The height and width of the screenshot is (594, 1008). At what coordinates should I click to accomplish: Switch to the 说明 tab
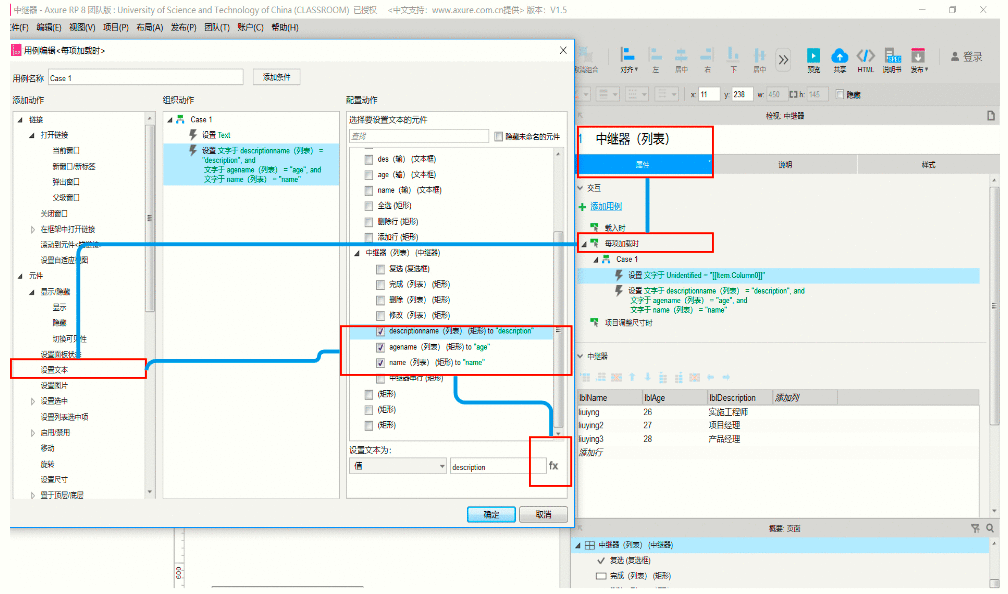point(785,165)
